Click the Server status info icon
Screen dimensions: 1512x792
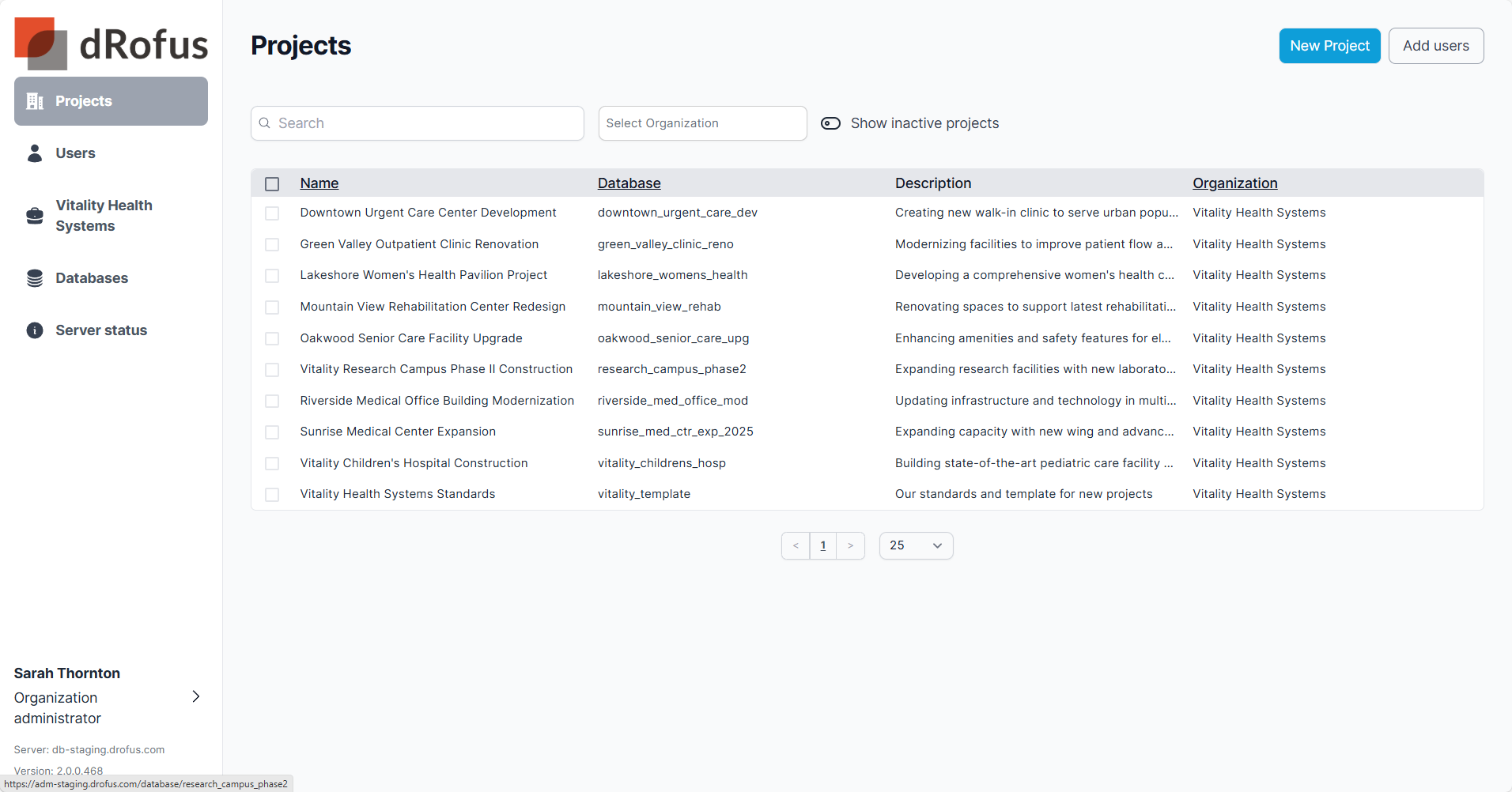point(35,330)
